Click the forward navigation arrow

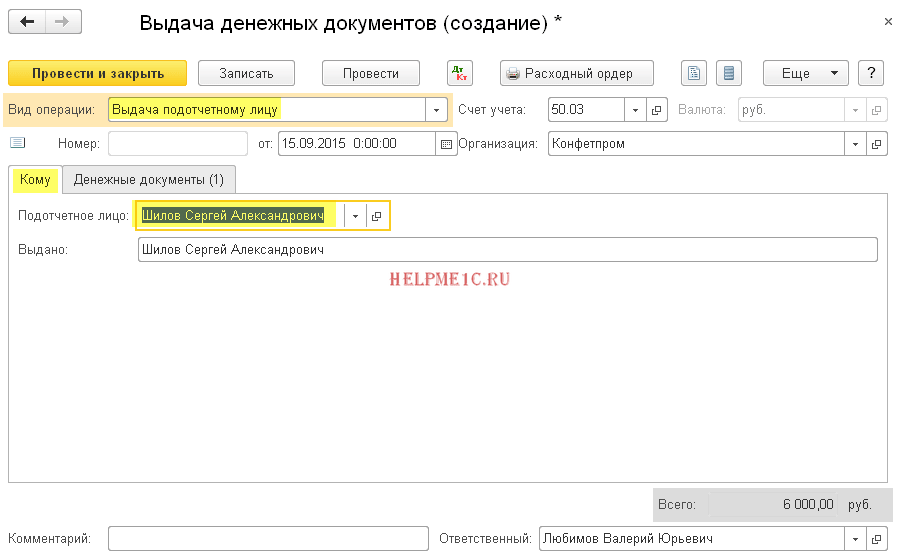click(x=63, y=22)
